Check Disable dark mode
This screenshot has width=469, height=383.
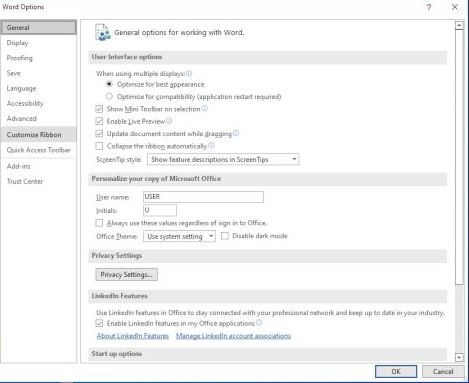point(225,236)
